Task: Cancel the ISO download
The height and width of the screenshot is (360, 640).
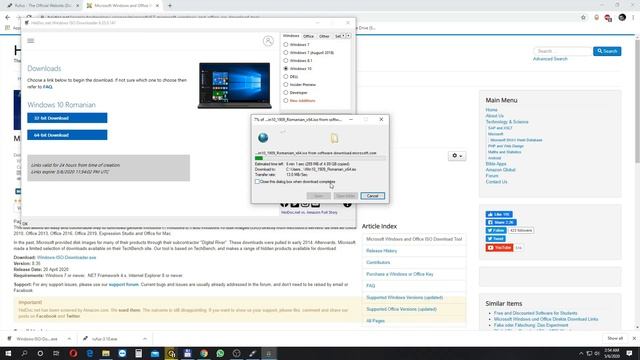Action: tap(373, 196)
